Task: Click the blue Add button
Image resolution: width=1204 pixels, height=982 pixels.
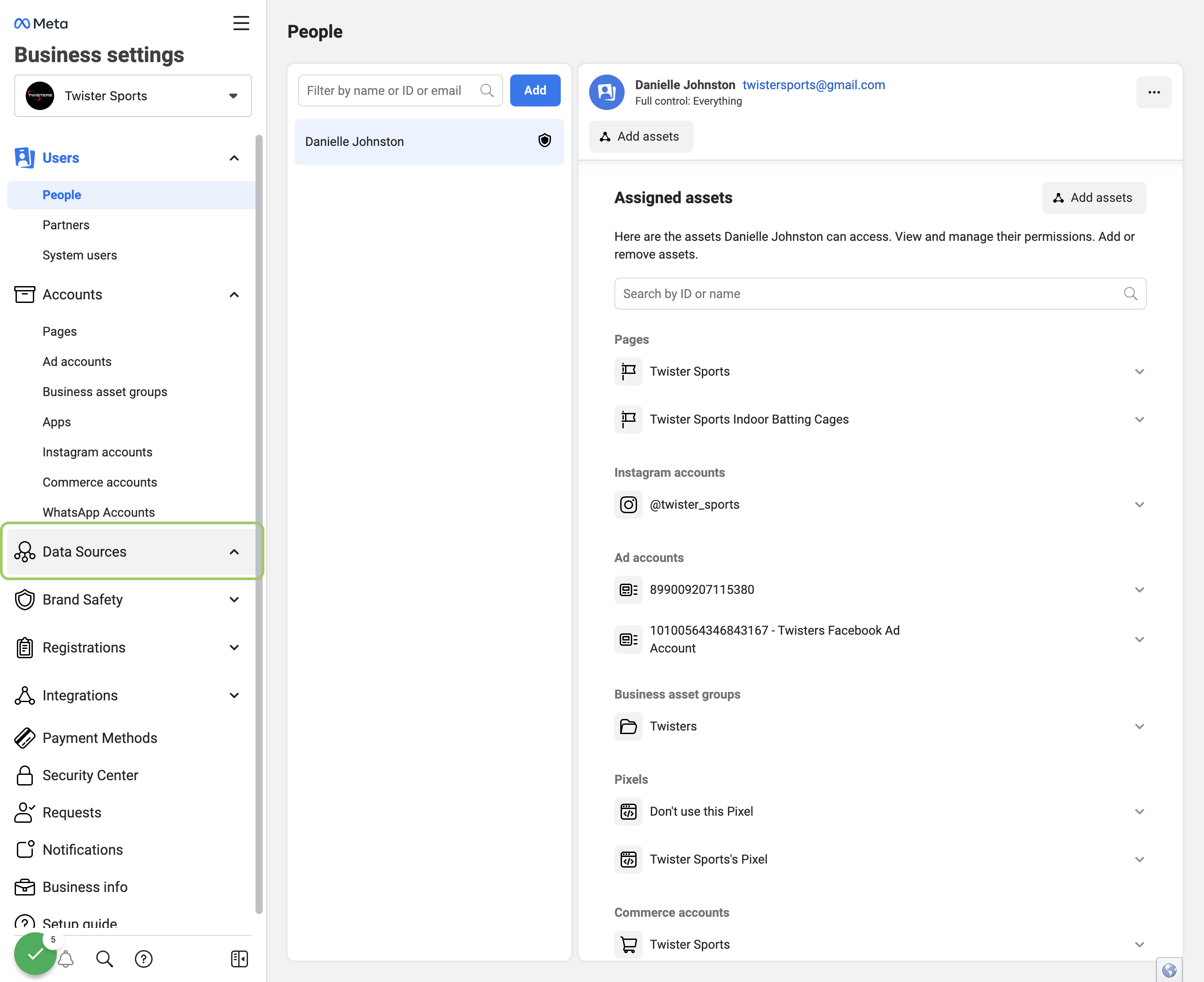Action: (x=535, y=90)
